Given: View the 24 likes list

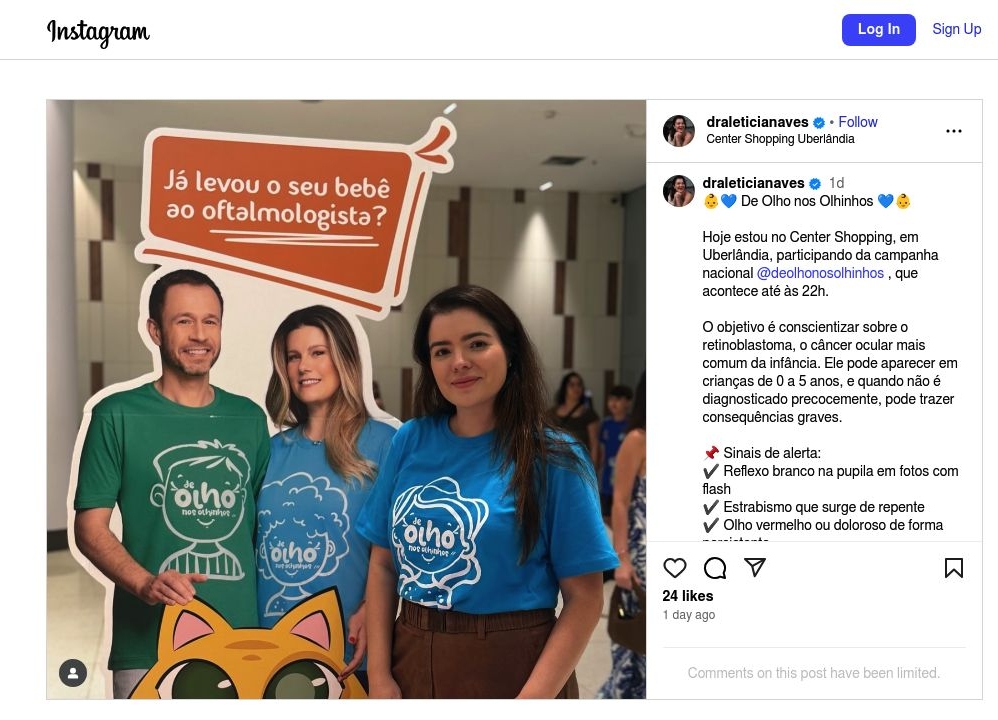Looking at the screenshot, I should point(687,596).
